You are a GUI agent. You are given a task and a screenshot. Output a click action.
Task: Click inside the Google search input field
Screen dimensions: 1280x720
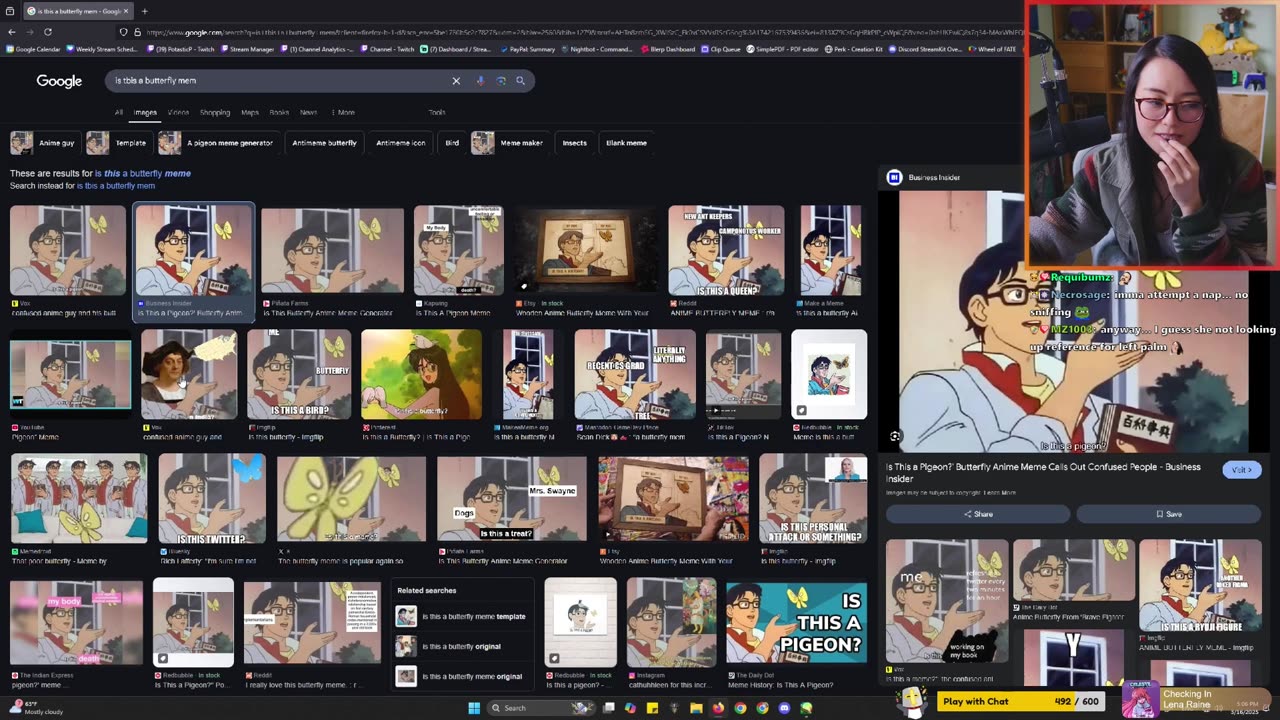click(278, 81)
